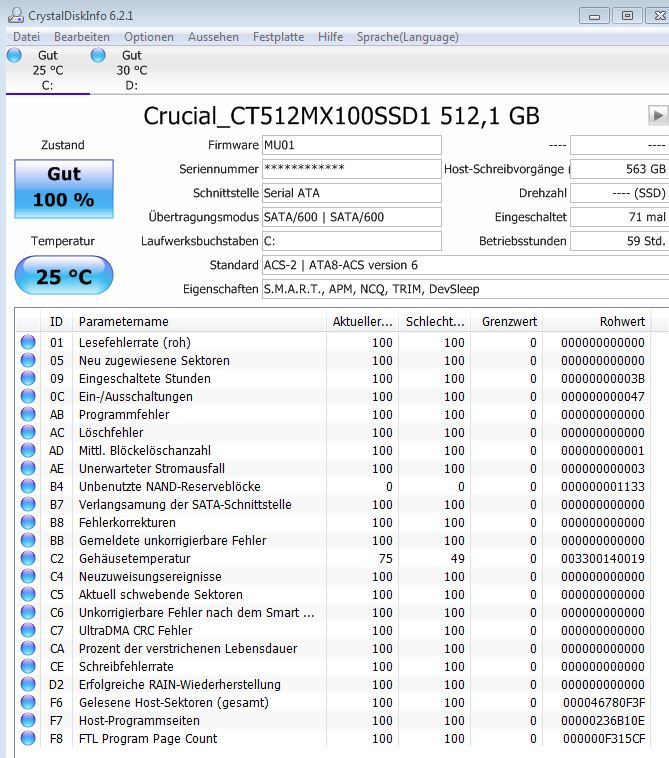Click the Eigenschaften field with S.M.A.R.T.
The image size is (669, 758).
[x=465, y=289]
